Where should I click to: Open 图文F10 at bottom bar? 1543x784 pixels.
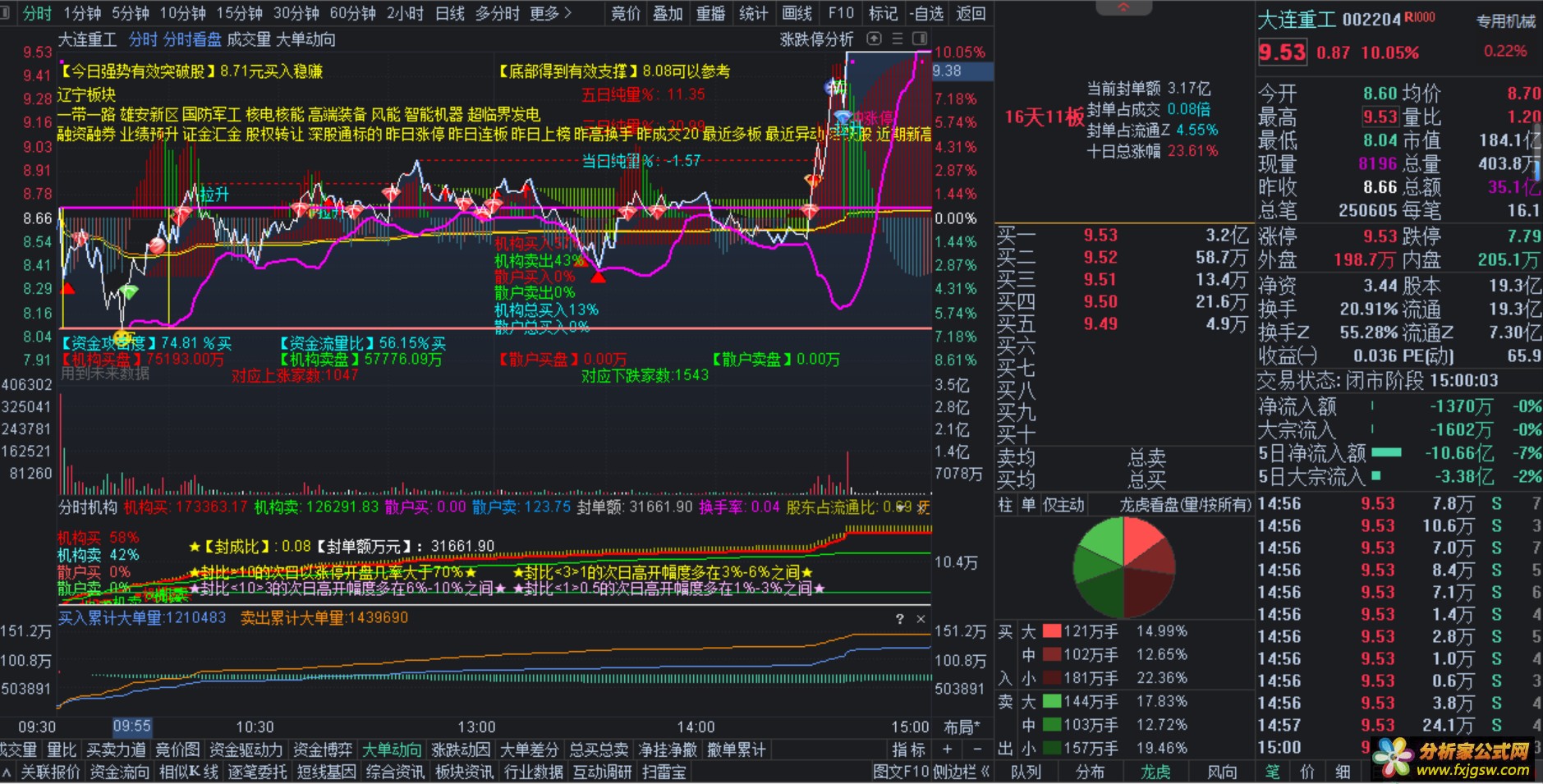[x=901, y=772]
